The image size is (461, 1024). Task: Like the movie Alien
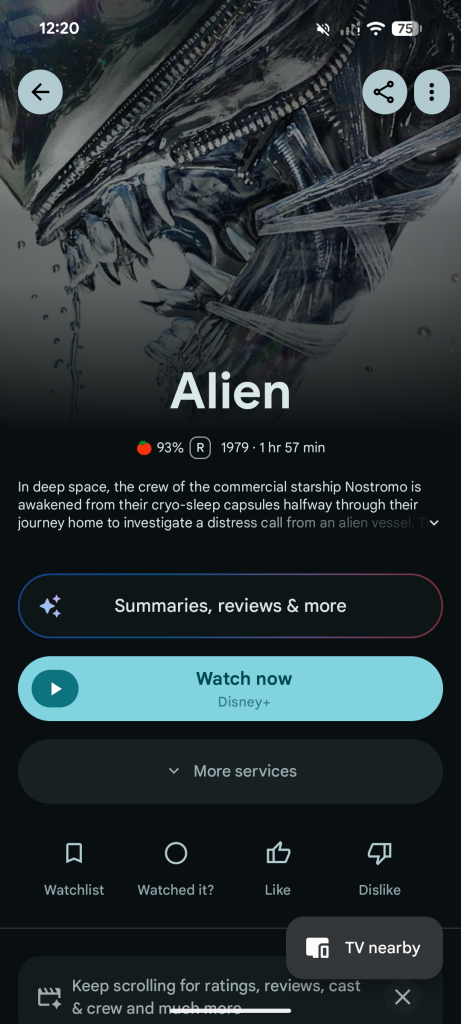278,869
